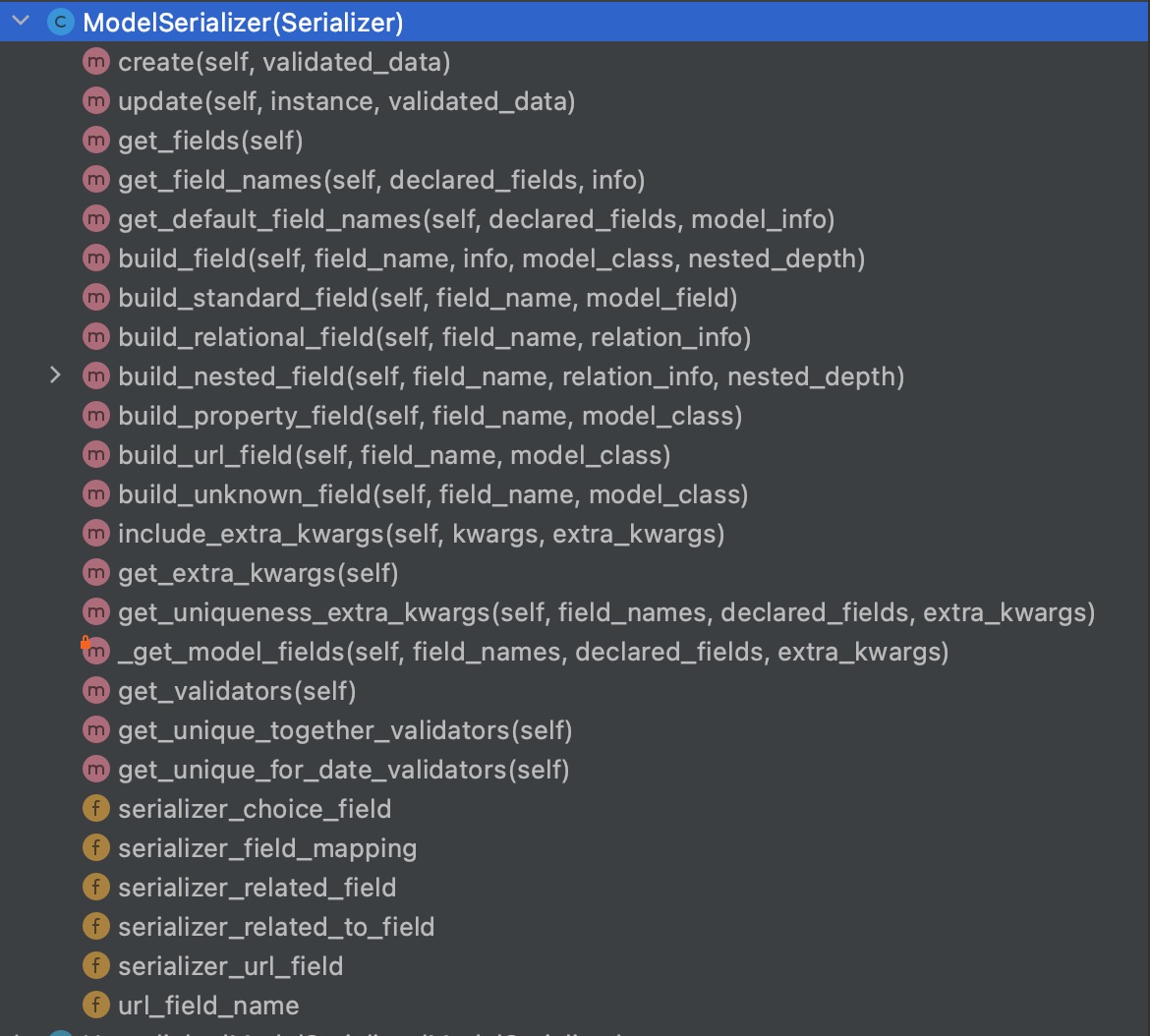The image size is (1150, 1036).
Task: Collapse the ModelSerializer(Serializer) node
Action: tap(22, 21)
